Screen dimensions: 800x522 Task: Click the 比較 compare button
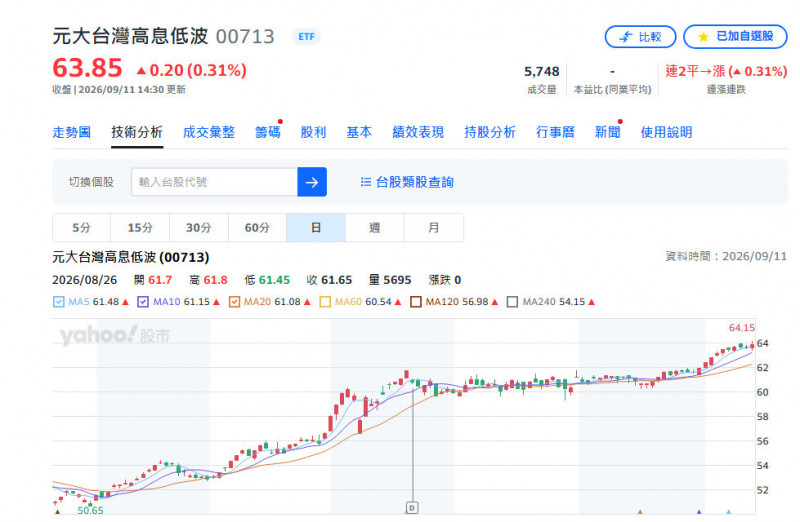point(640,37)
